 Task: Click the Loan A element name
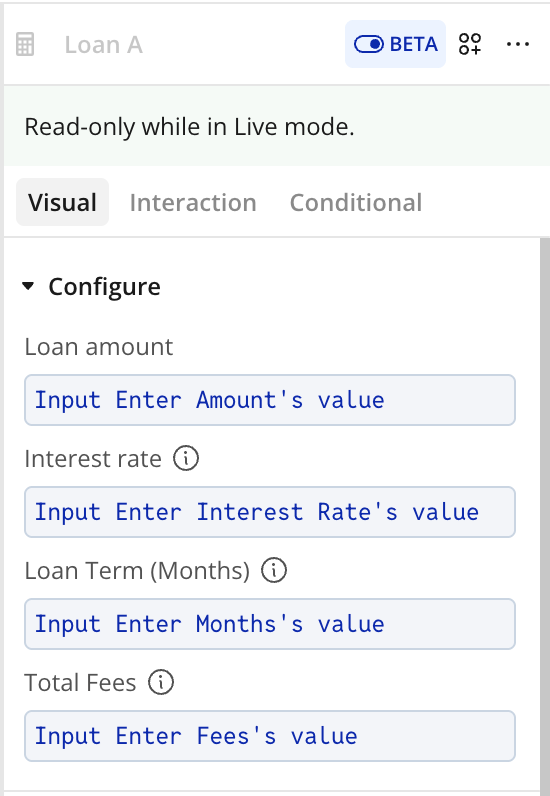tap(104, 45)
